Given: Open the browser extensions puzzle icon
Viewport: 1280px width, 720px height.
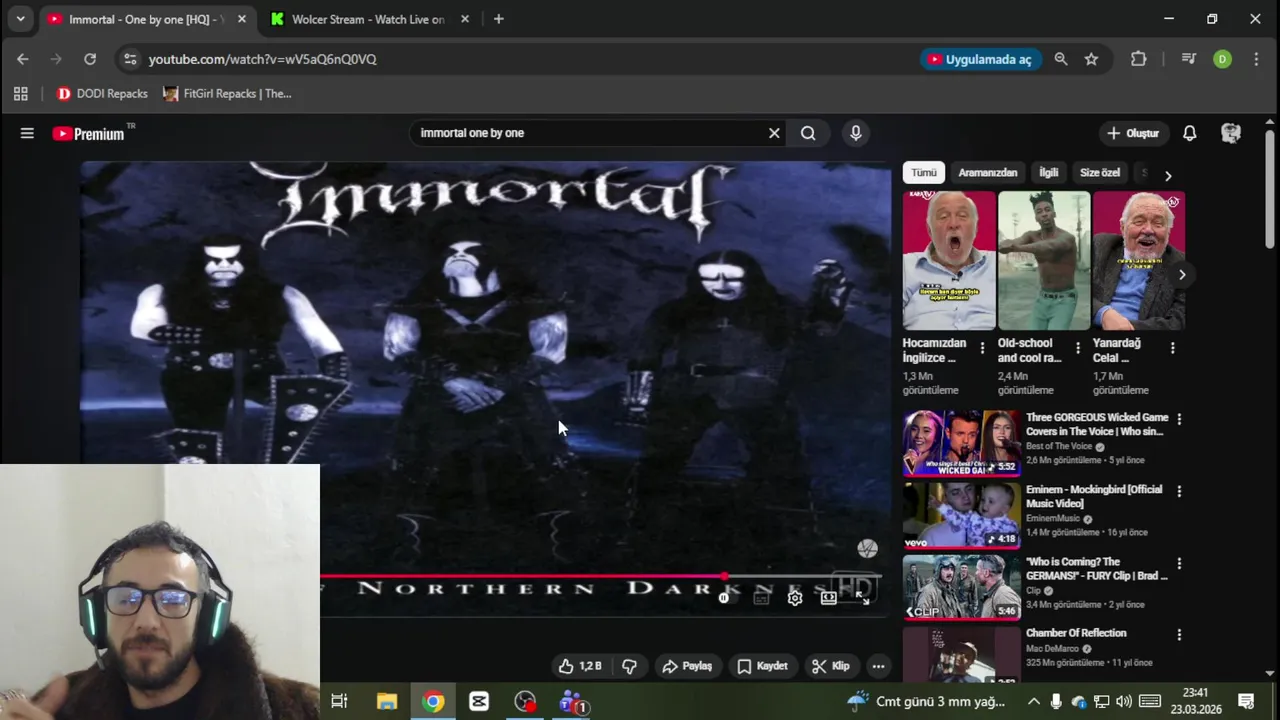Looking at the screenshot, I should (1138, 59).
